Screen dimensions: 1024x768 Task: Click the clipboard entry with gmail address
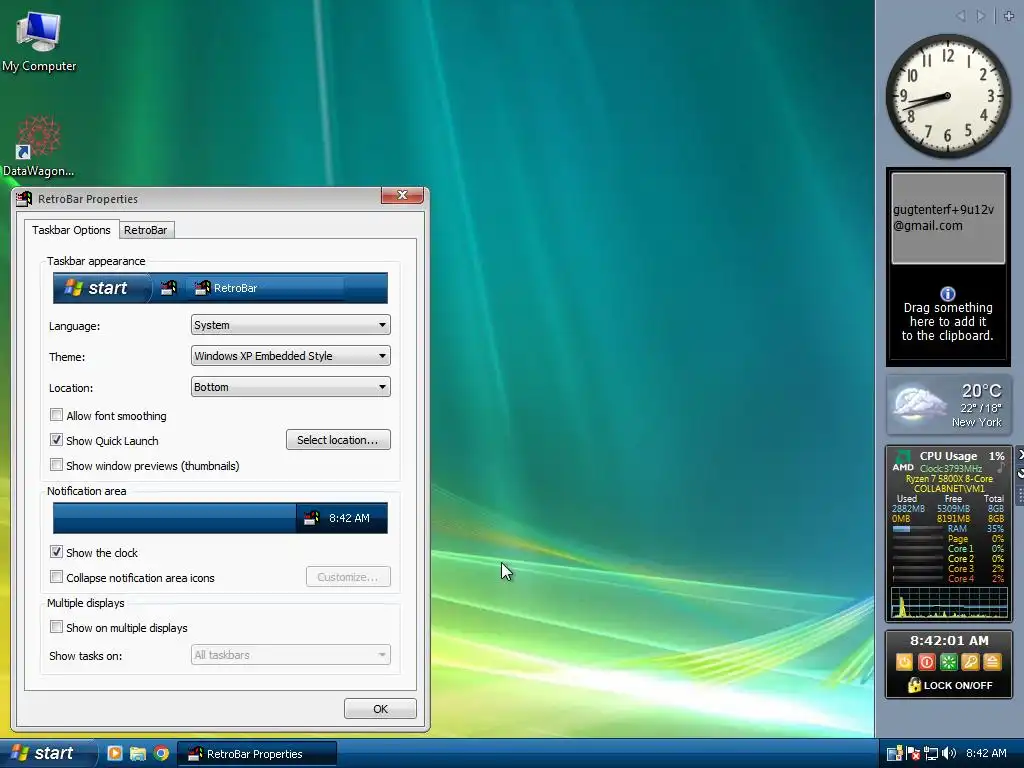point(948,217)
